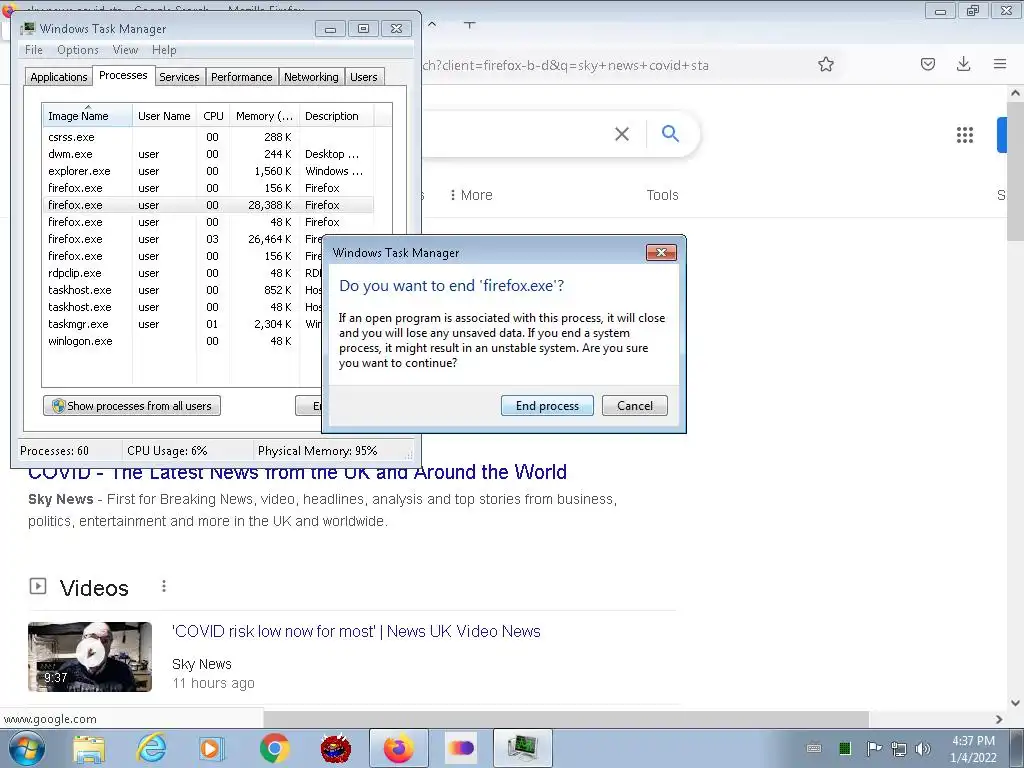Select the Users tab
Screen dimensions: 1024x768
(364, 76)
